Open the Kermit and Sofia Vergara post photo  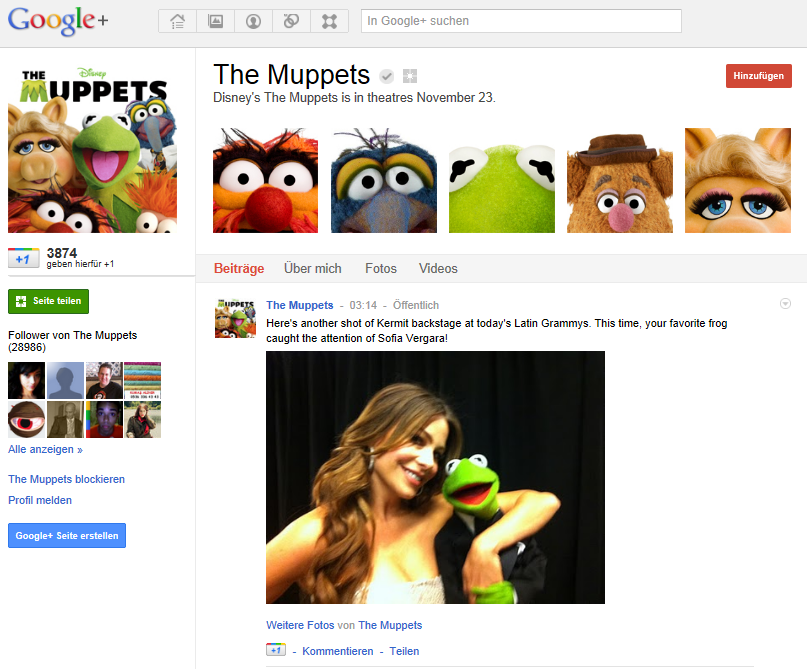(435, 477)
